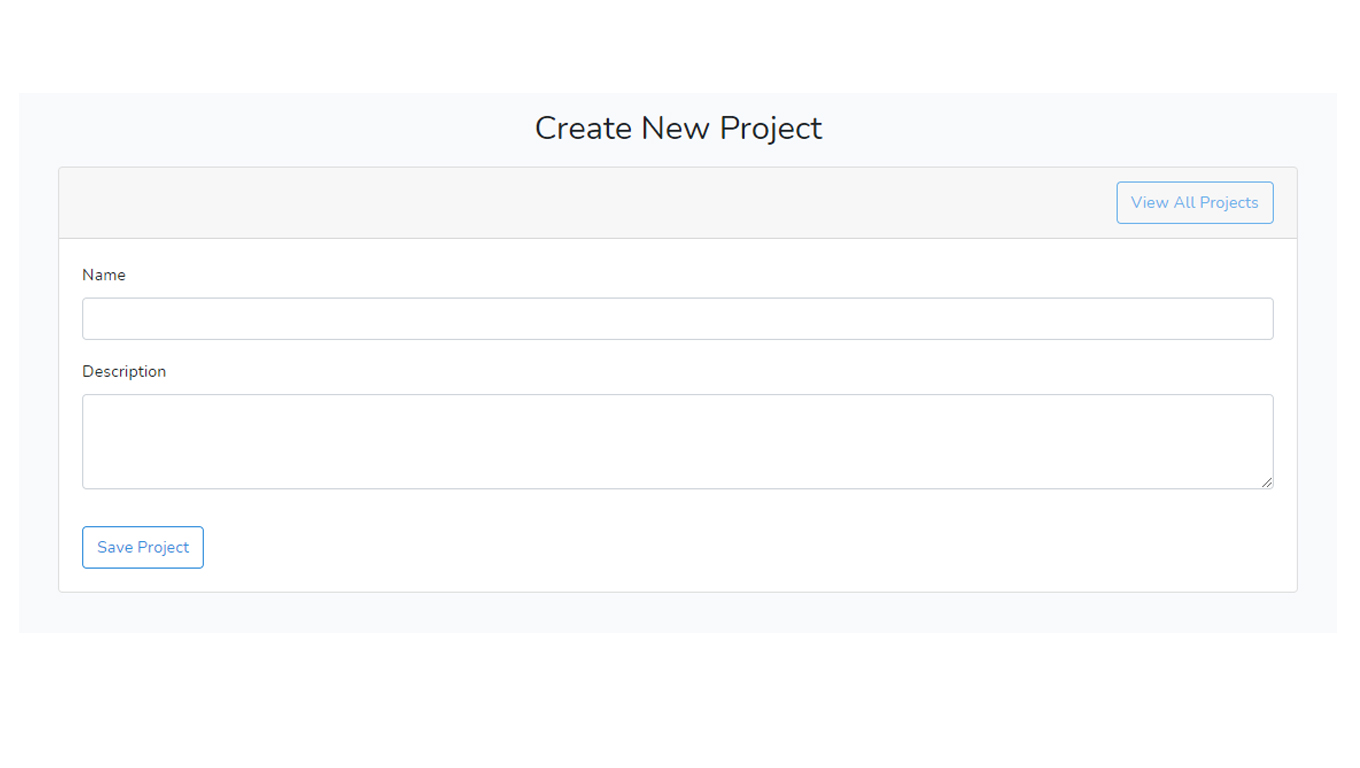This screenshot has height=768, width=1360.
Task: Submit the new project form
Action: [x=143, y=547]
